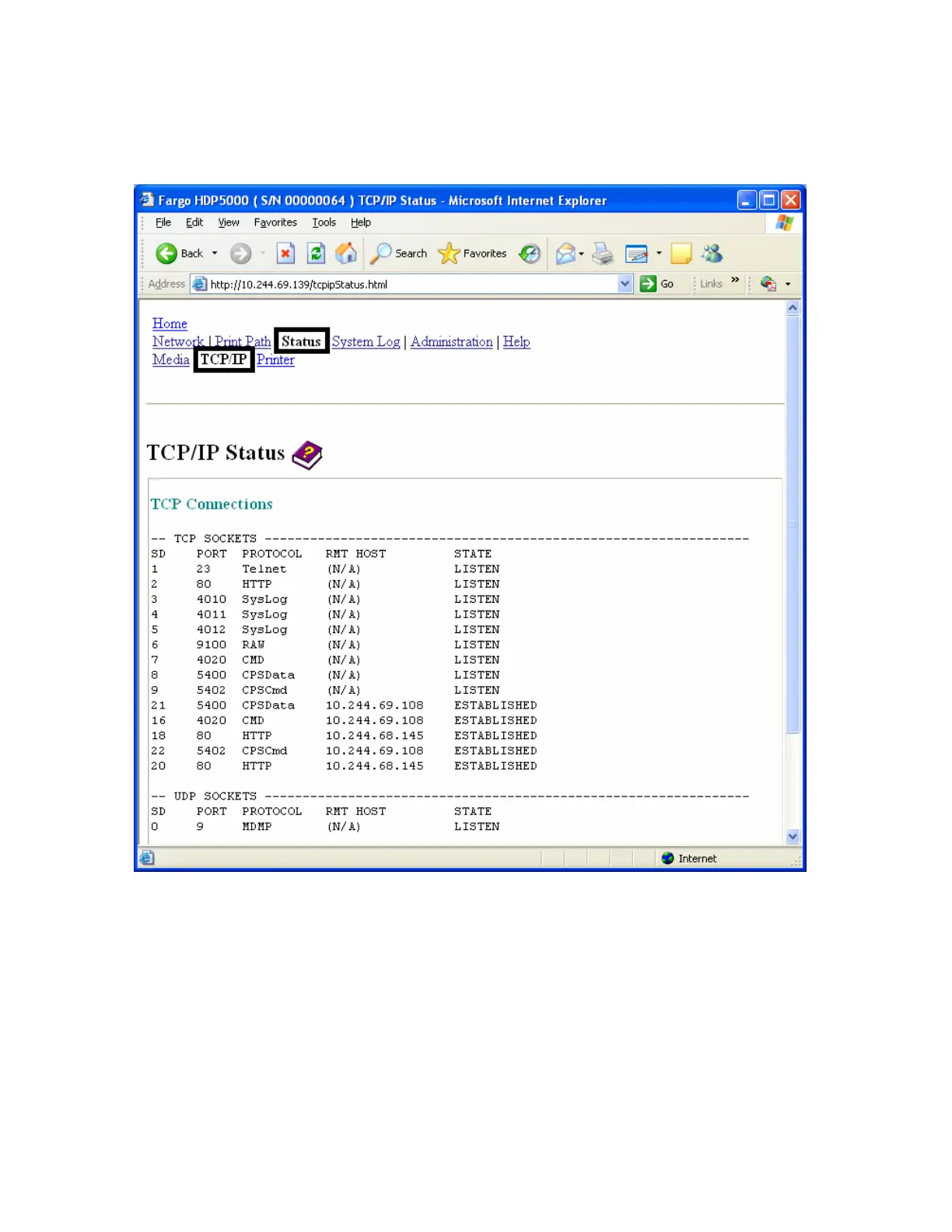
Task: Click the address bar URL field
Action: point(412,284)
